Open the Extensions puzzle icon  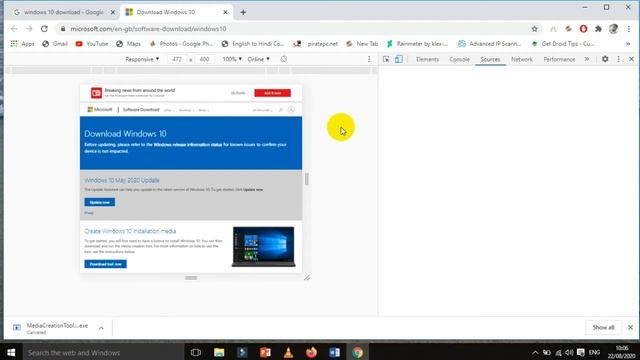(598, 29)
